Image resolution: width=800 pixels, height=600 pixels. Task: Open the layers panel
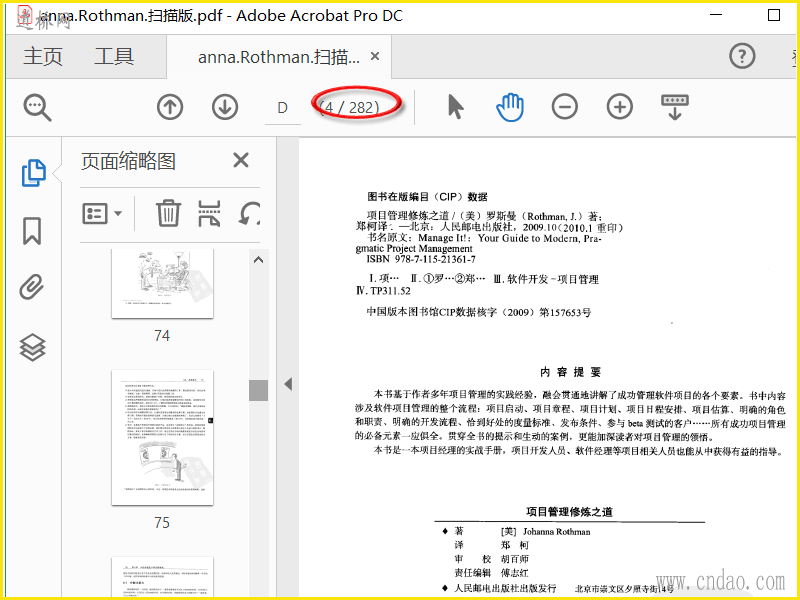tap(32, 347)
